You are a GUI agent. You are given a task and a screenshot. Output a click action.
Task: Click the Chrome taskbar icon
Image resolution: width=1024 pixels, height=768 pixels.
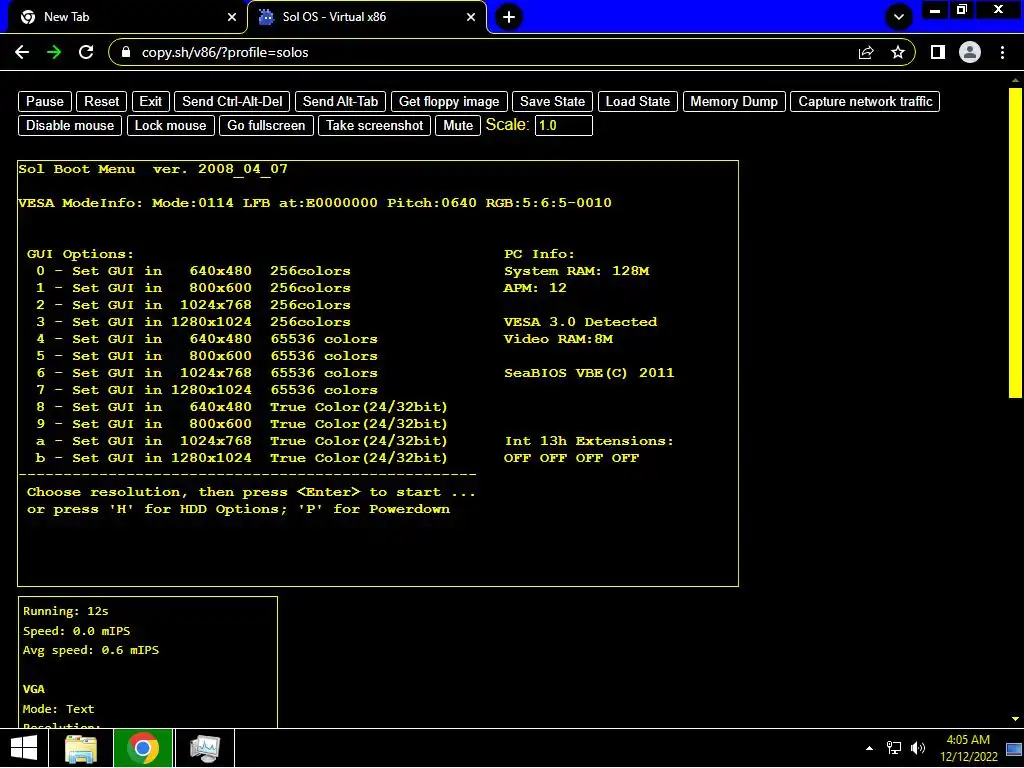(x=143, y=748)
